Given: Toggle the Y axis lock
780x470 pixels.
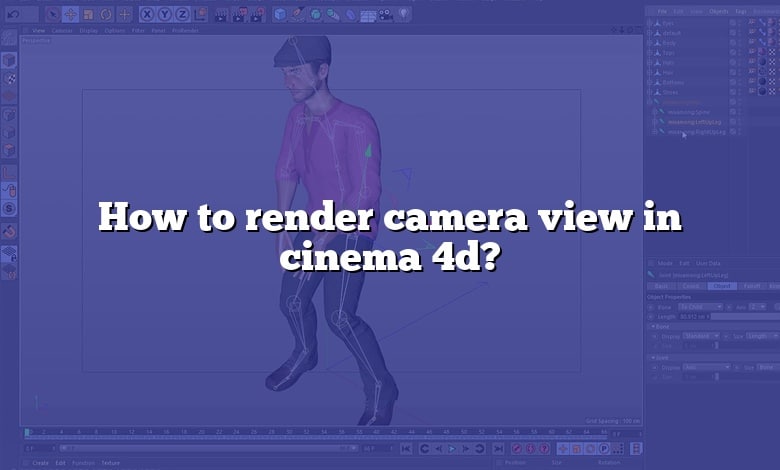Looking at the screenshot, I should [165, 15].
